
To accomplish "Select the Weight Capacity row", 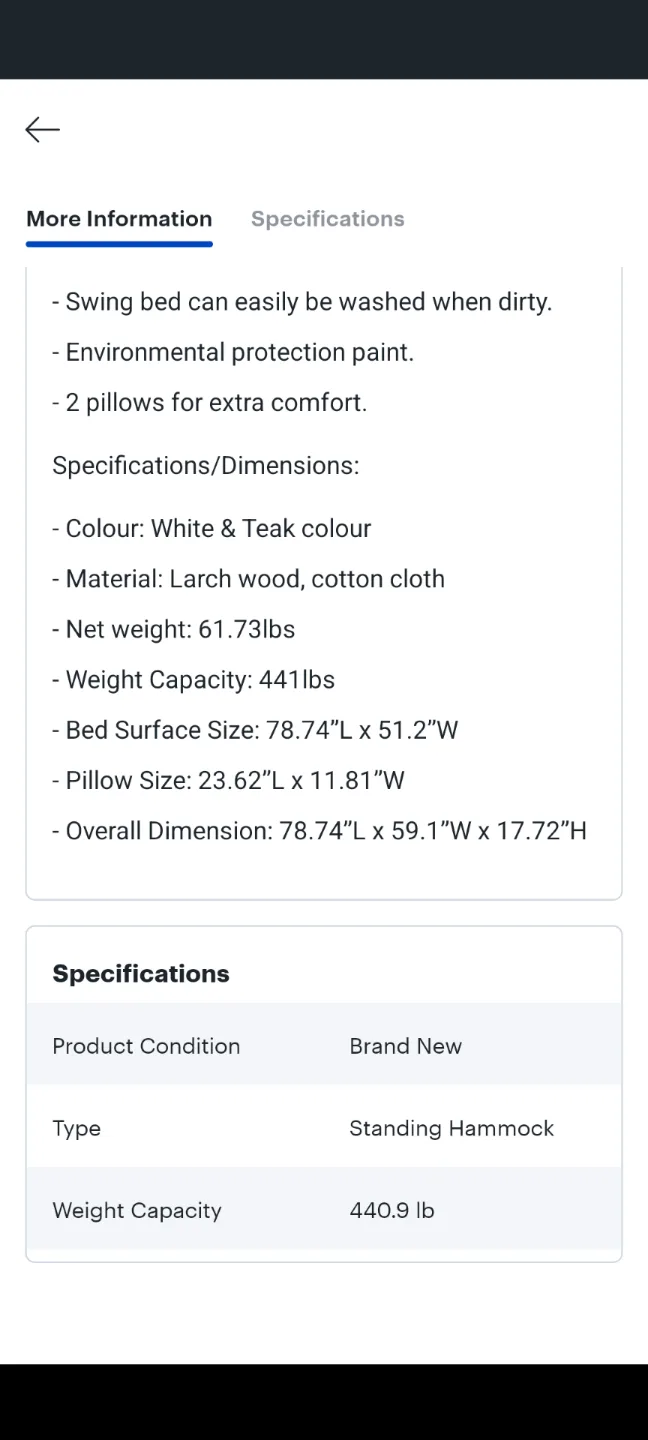I will (137, 1210).
